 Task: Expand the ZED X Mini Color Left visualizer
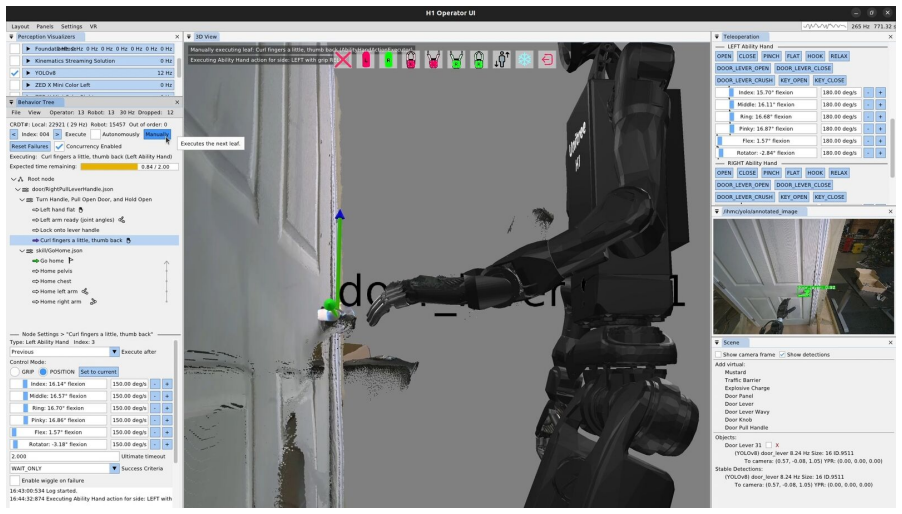pyautogui.click(x=28, y=85)
